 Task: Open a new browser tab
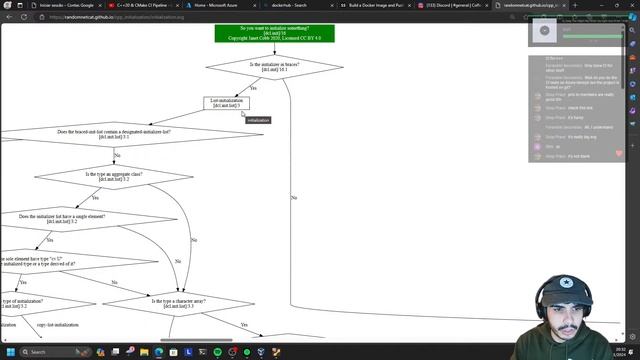[x=575, y=5]
